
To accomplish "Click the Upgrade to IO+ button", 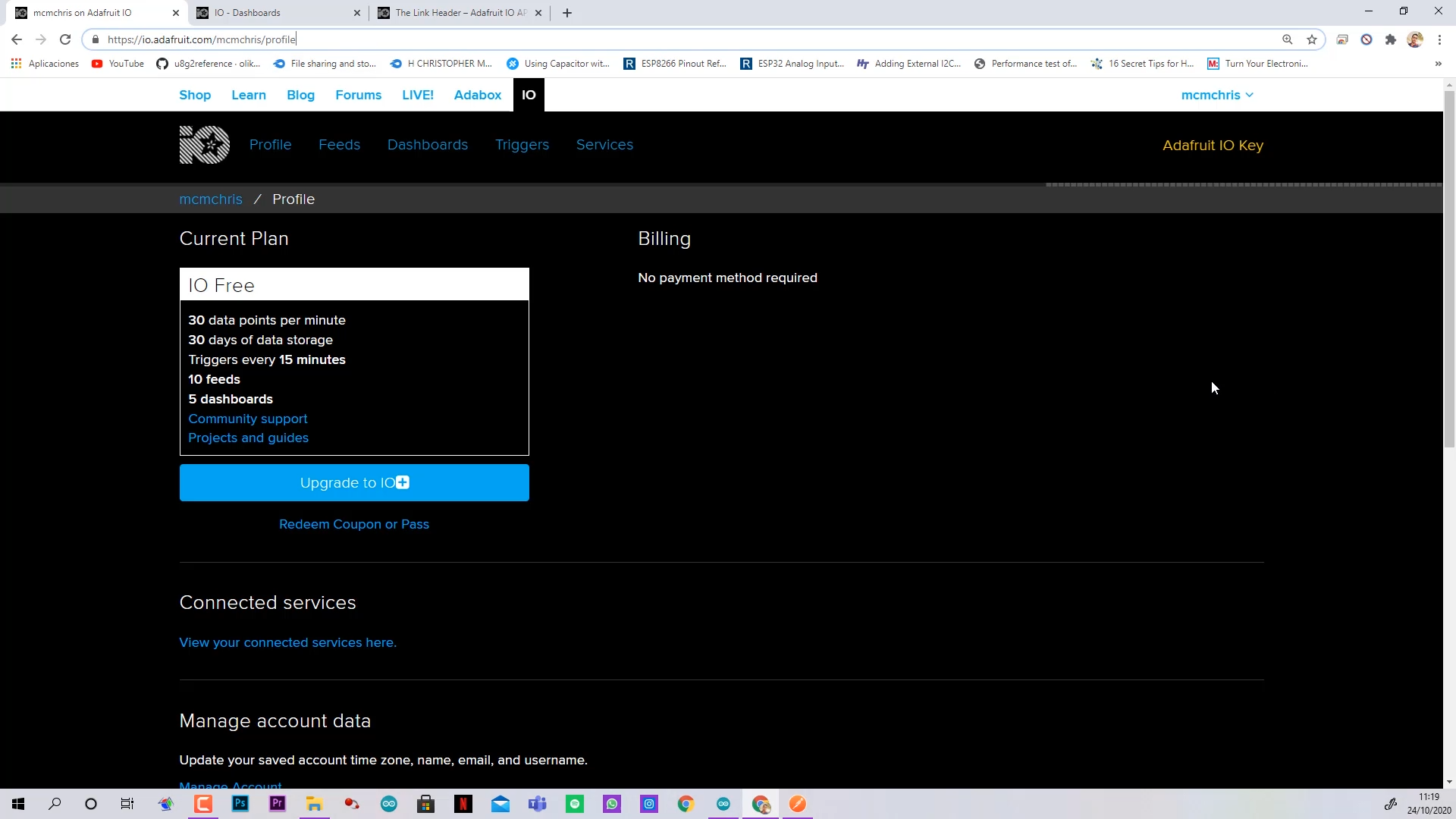I will click(354, 483).
